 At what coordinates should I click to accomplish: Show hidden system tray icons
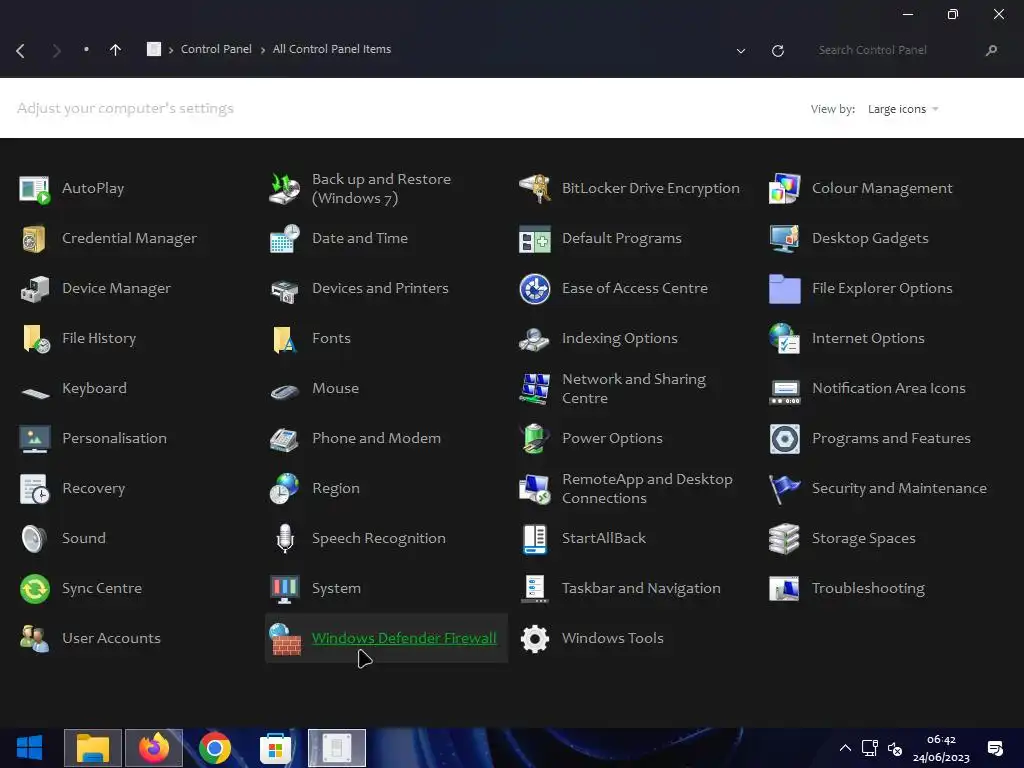(845, 748)
